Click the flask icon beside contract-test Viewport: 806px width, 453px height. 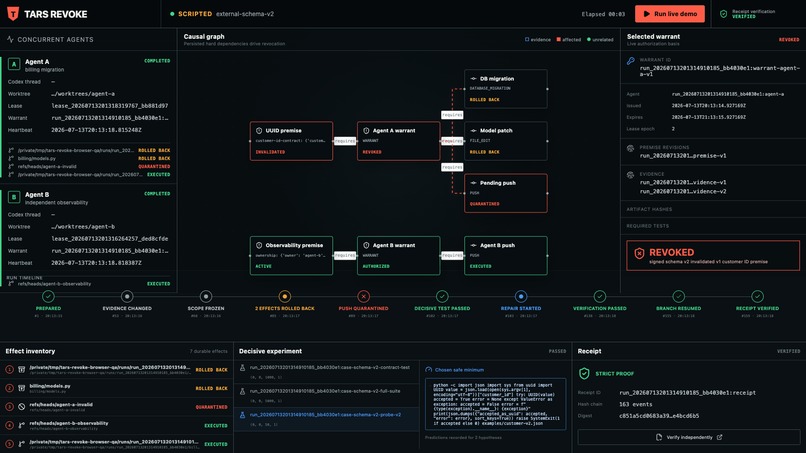[x=242, y=368]
